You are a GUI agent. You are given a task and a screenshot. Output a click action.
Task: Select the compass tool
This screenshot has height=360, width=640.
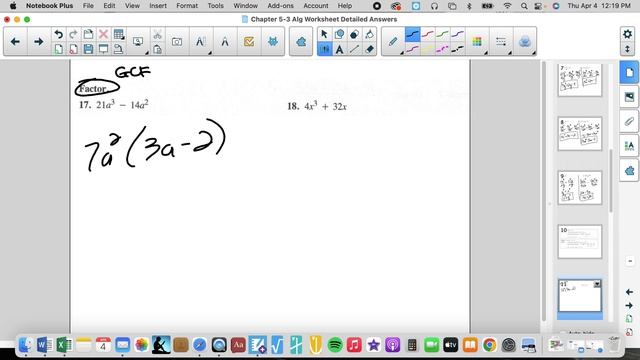(x=225, y=42)
